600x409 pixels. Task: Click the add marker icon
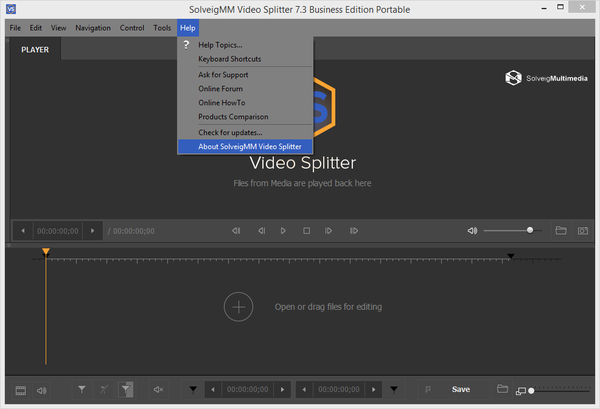tap(82, 389)
